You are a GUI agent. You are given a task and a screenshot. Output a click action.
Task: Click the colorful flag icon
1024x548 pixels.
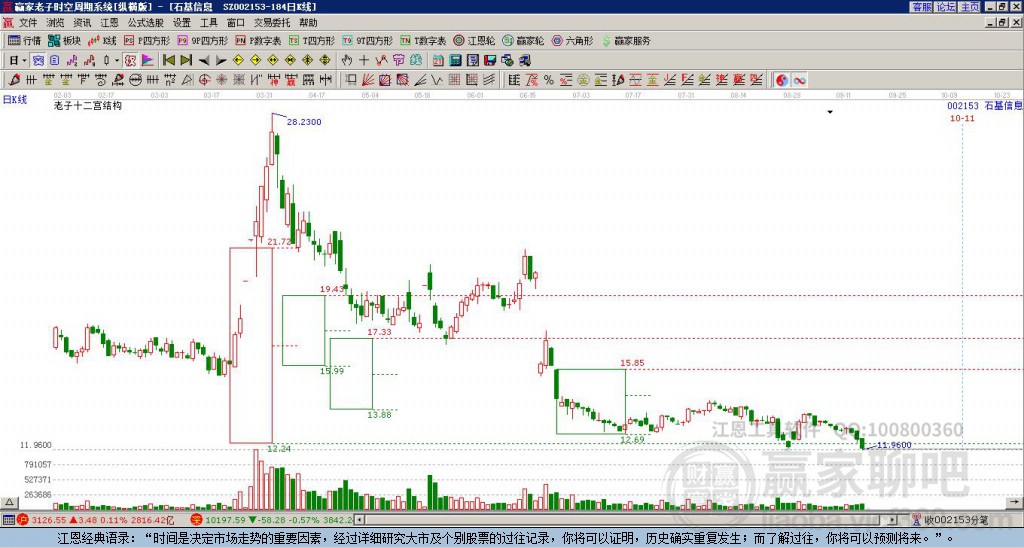148,61
